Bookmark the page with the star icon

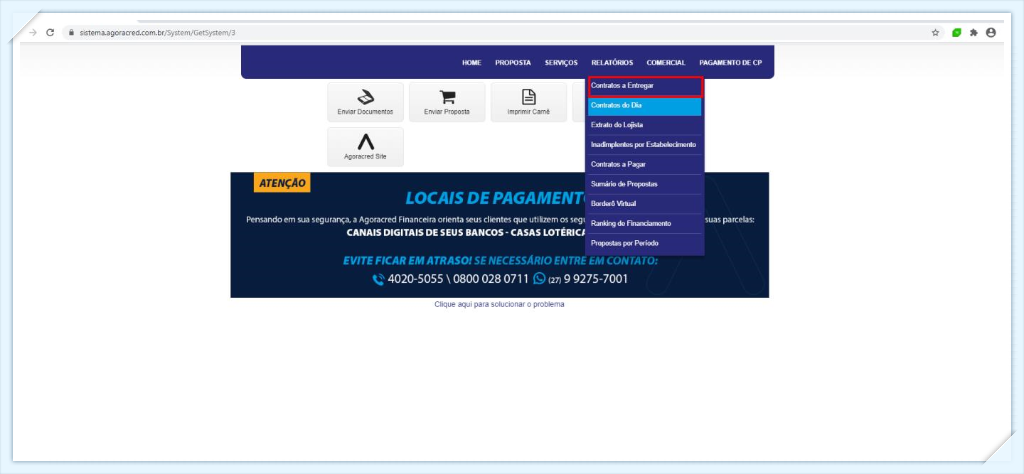[935, 33]
